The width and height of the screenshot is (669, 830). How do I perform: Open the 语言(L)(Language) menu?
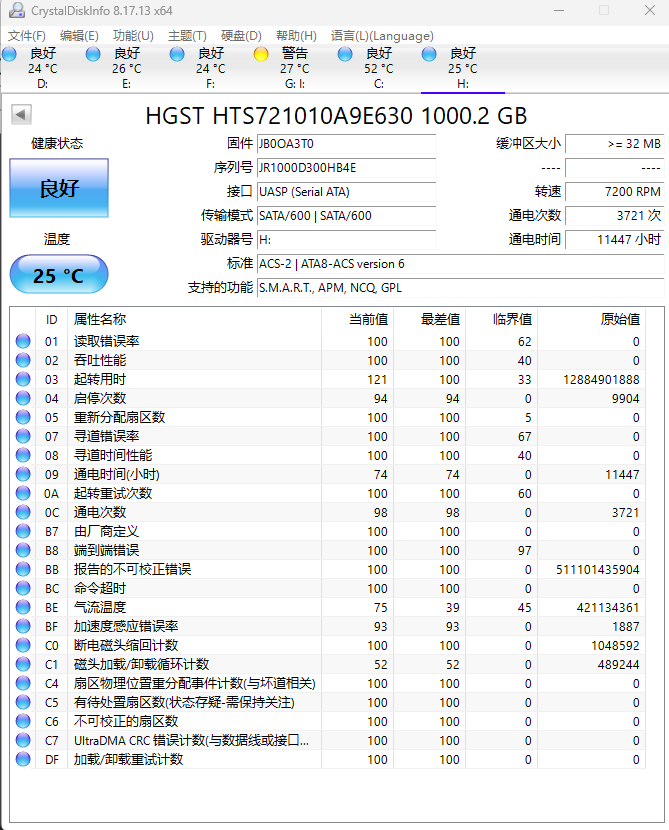382,35
